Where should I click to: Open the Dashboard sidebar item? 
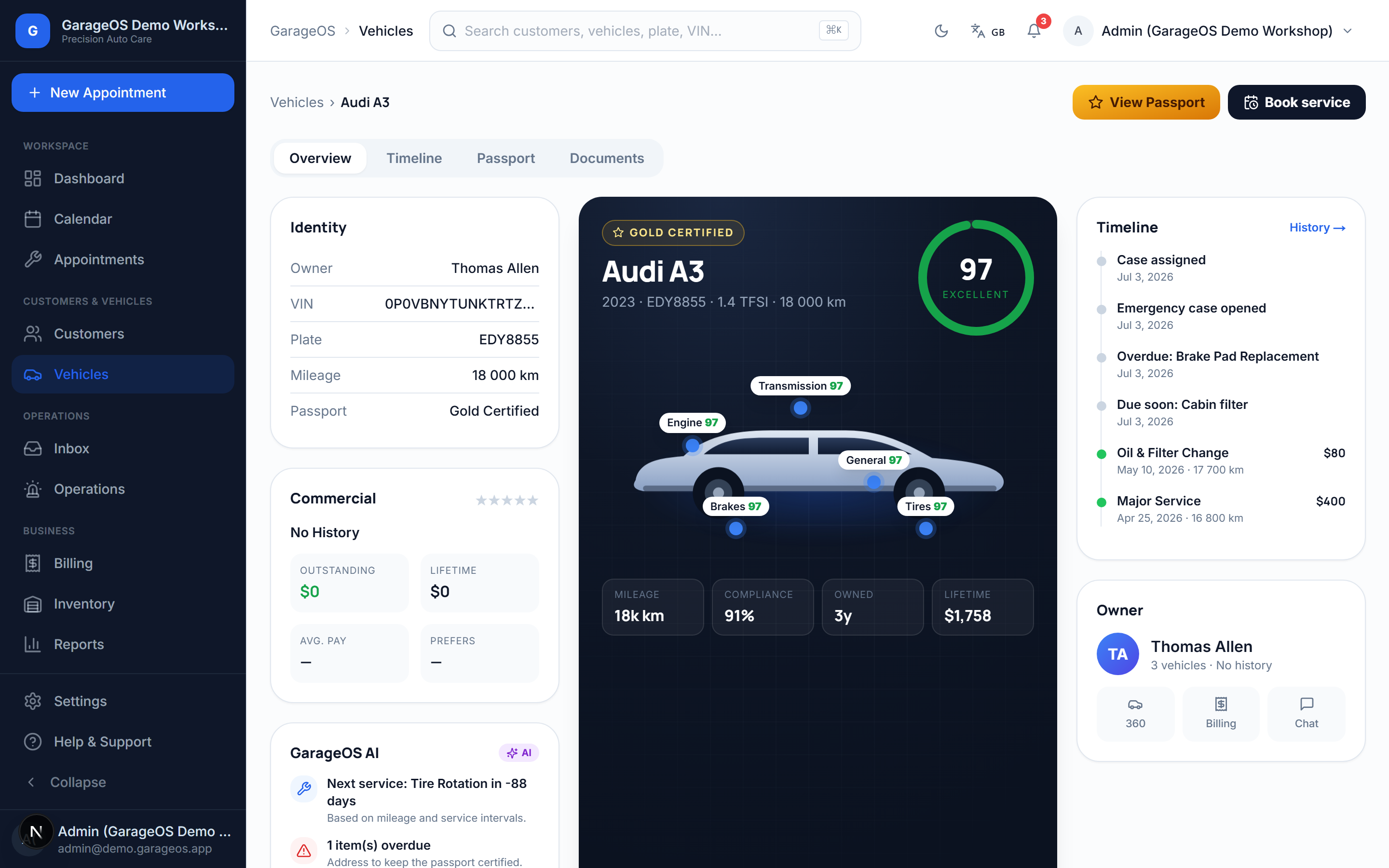122,178
